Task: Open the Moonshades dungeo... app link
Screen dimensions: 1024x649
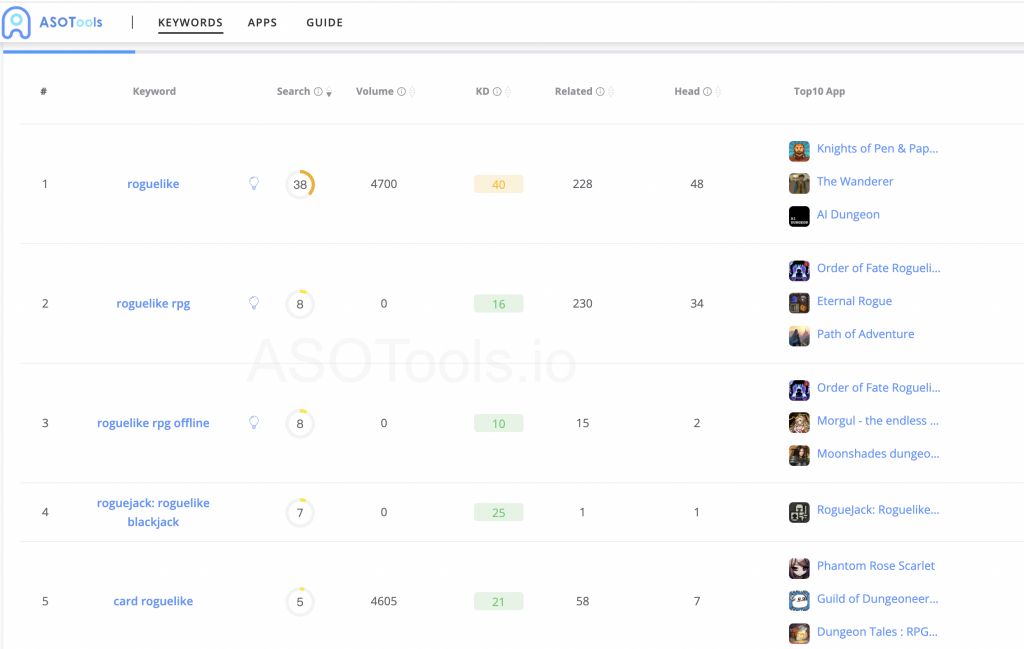Action: 878,454
